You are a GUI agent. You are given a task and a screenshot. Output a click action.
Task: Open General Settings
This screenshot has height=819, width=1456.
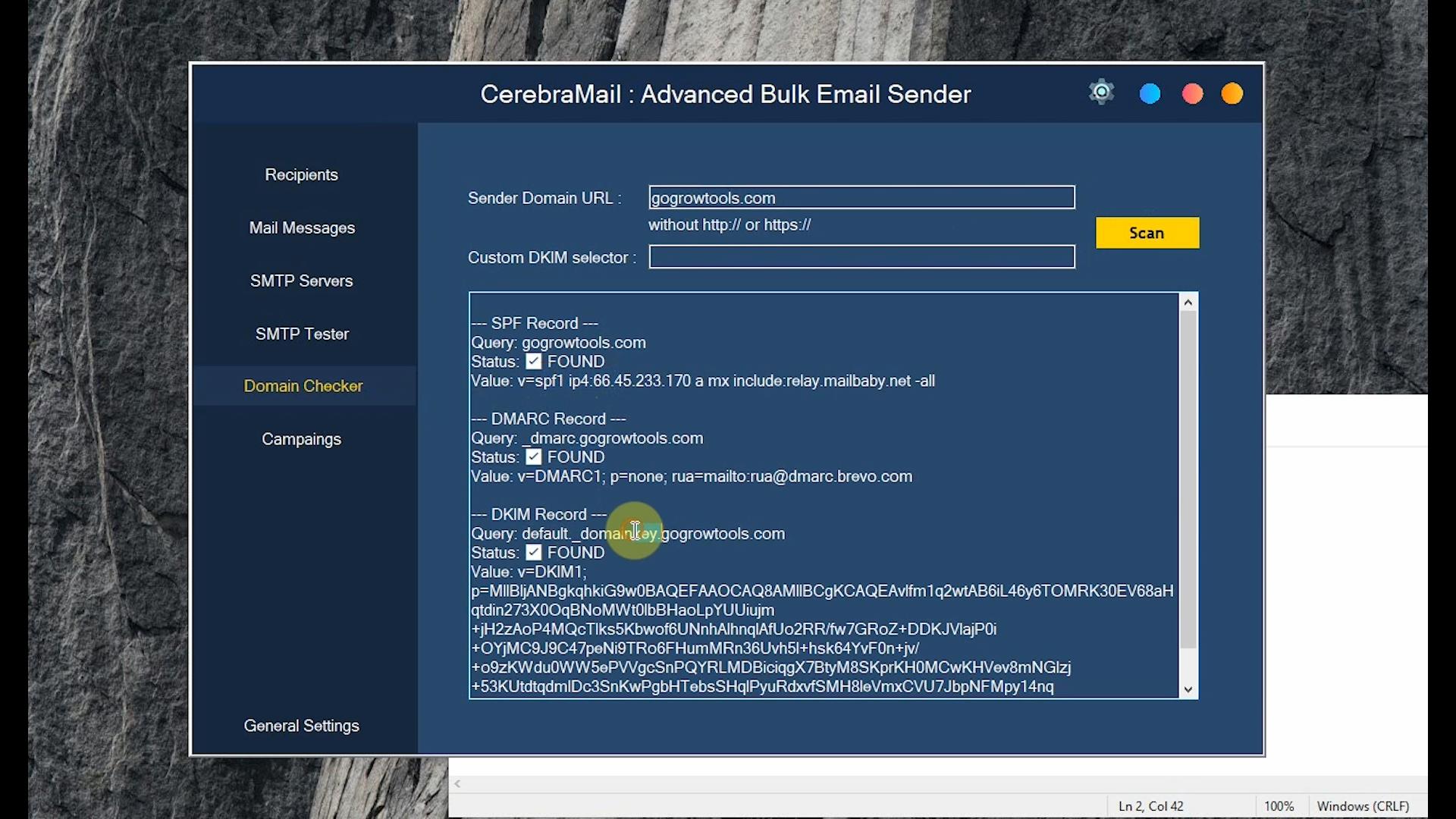301,726
